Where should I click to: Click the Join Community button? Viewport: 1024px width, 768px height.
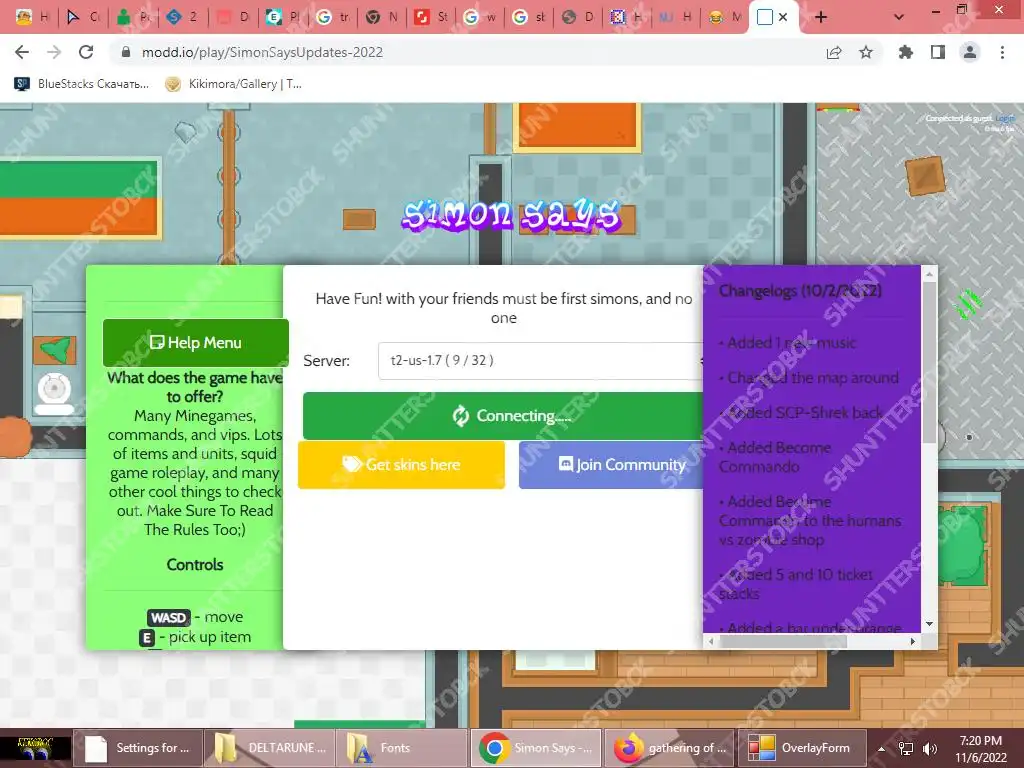(x=611, y=464)
